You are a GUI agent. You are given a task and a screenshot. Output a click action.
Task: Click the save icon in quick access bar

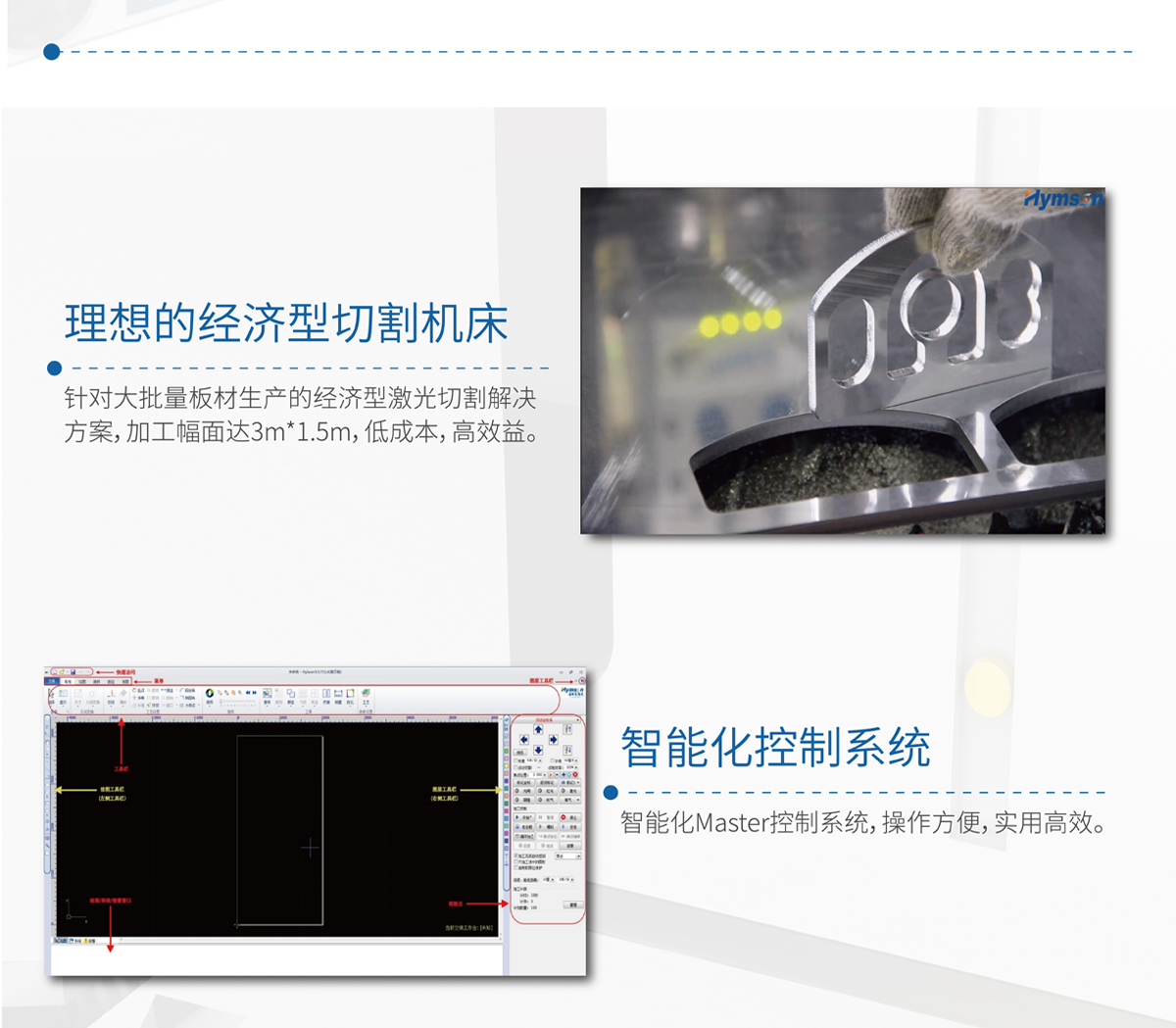pyautogui.click(x=73, y=672)
